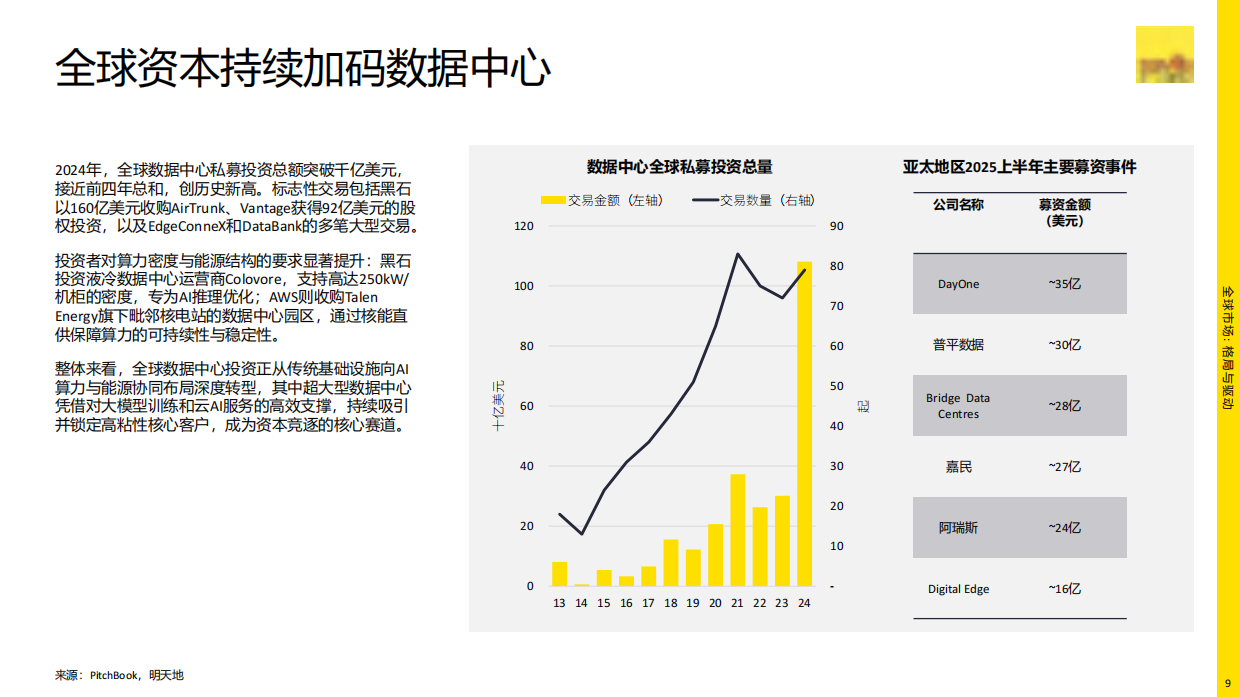Viewport: 1240px width, 697px height.
Task: Expand the 阿瑞斯 funding row
Action: click(1019, 527)
